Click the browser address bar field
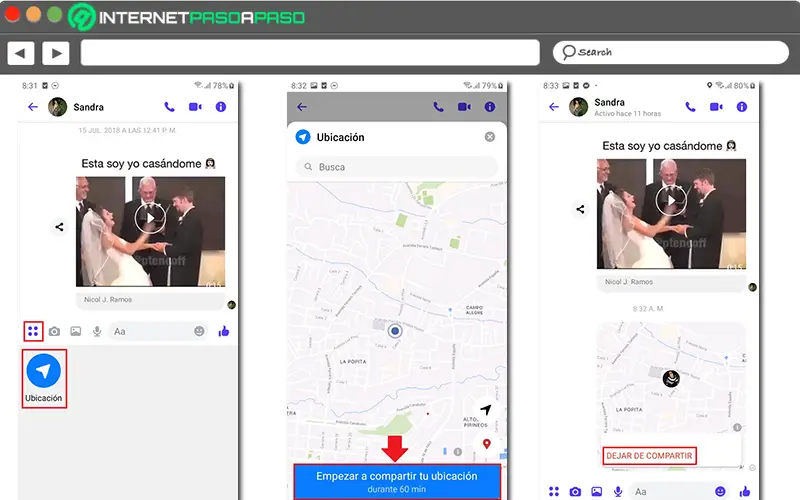 tap(310, 53)
